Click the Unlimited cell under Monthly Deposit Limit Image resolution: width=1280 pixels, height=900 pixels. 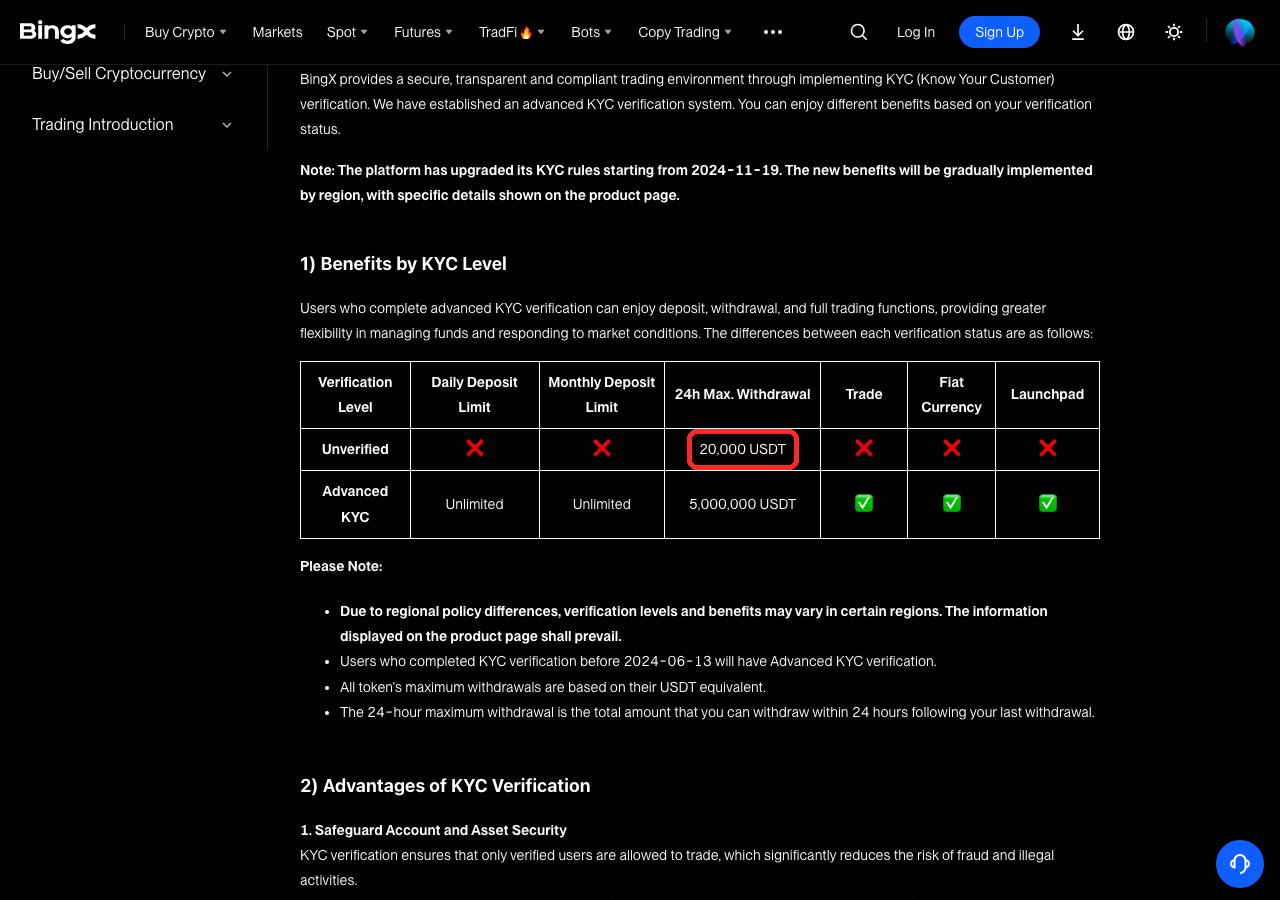(602, 504)
